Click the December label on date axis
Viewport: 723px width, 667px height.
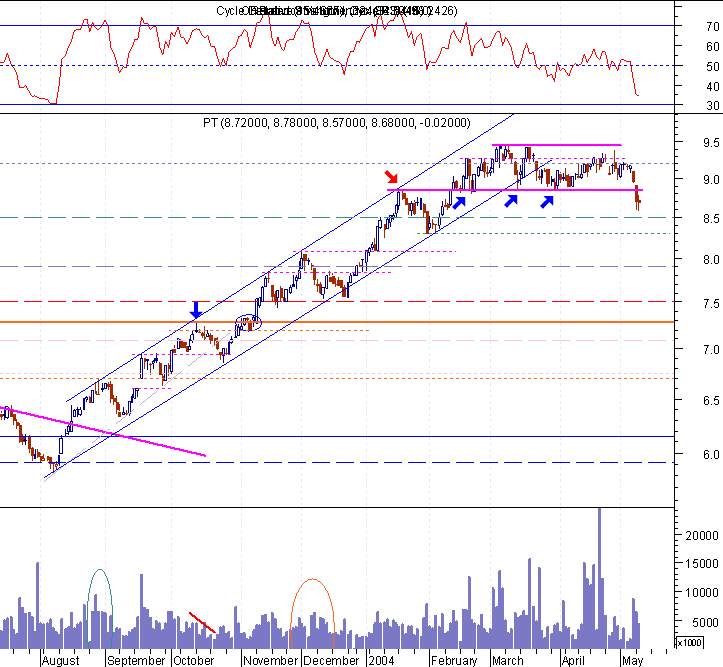click(332, 661)
